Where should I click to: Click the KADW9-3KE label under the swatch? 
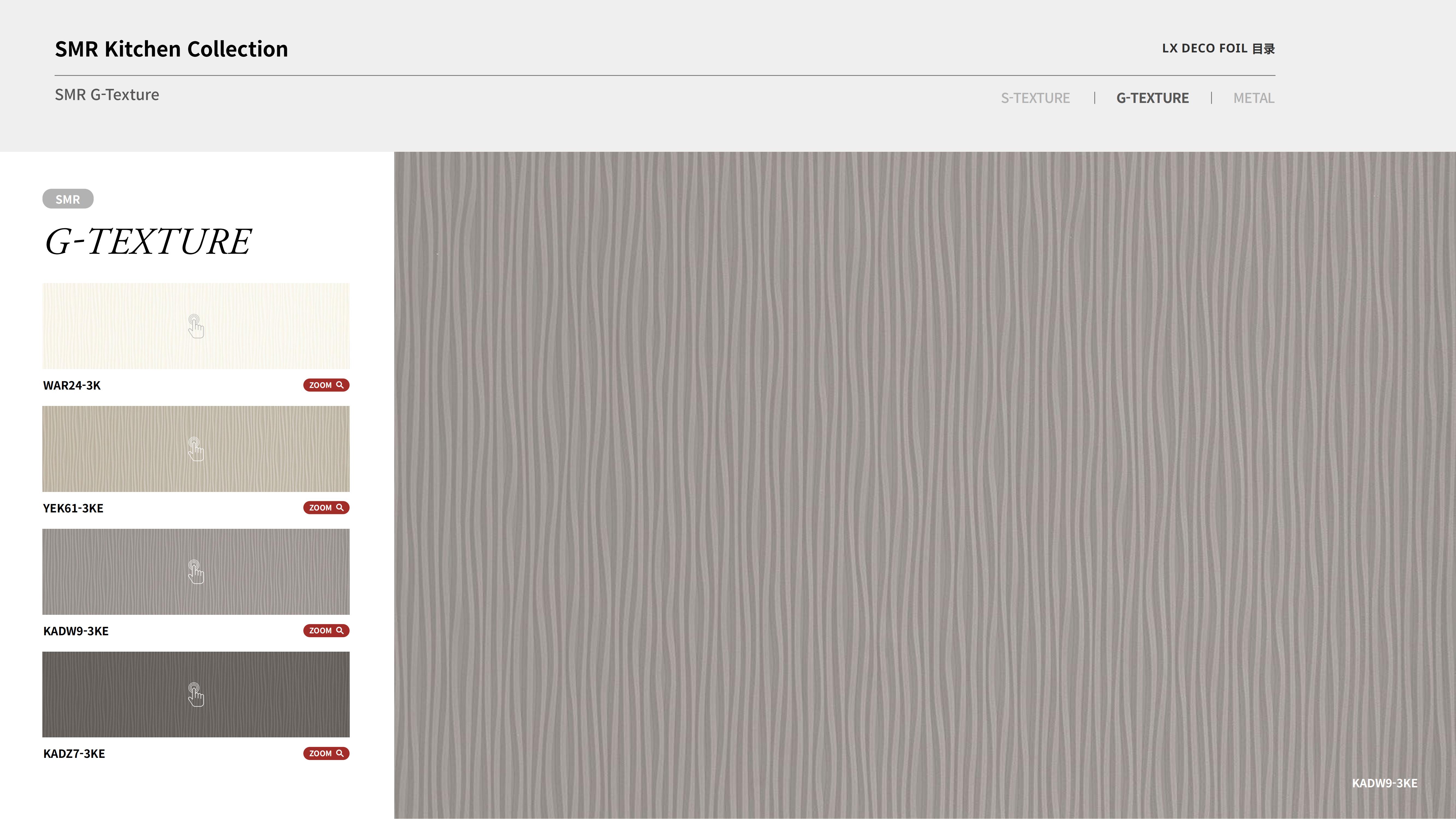click(76, 631)
